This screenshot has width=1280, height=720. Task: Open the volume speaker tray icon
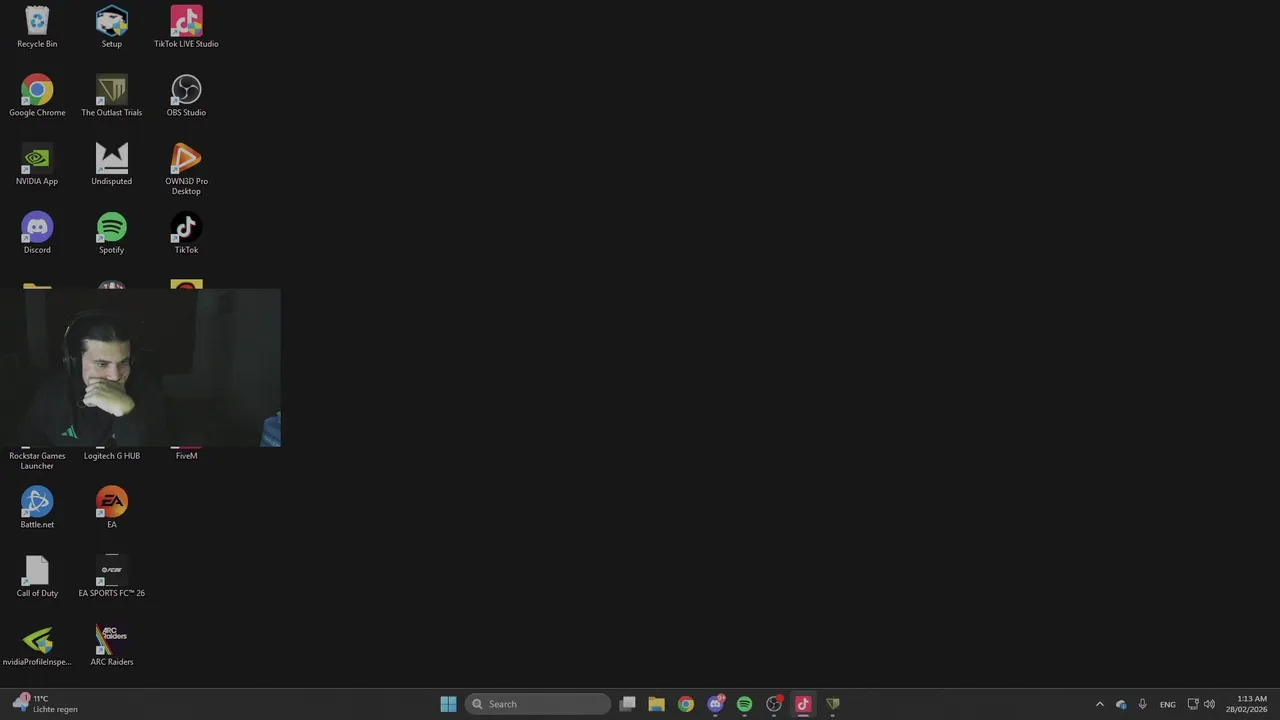click(x=1210, y=704)
